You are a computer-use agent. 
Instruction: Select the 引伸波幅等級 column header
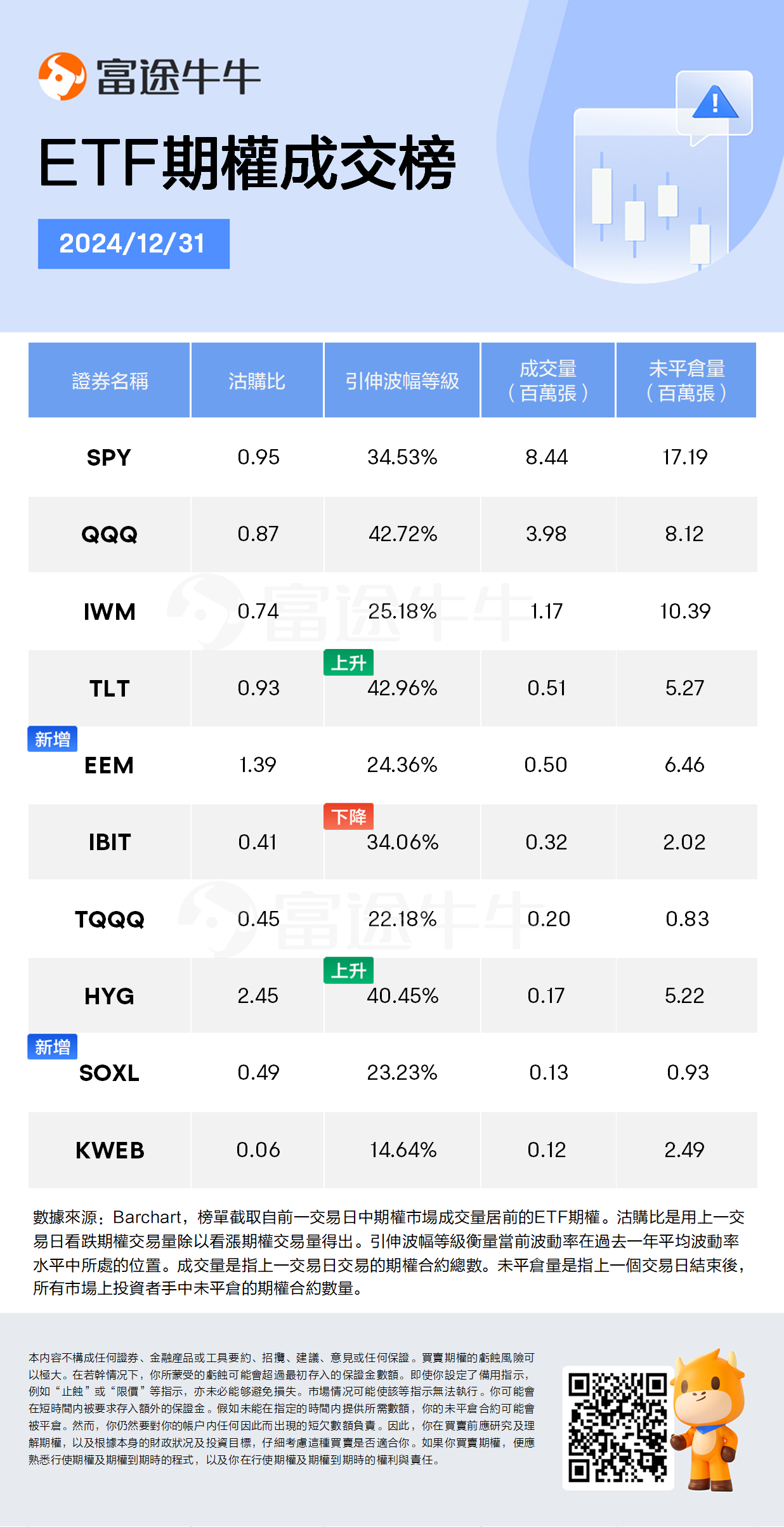coord(402,381)
